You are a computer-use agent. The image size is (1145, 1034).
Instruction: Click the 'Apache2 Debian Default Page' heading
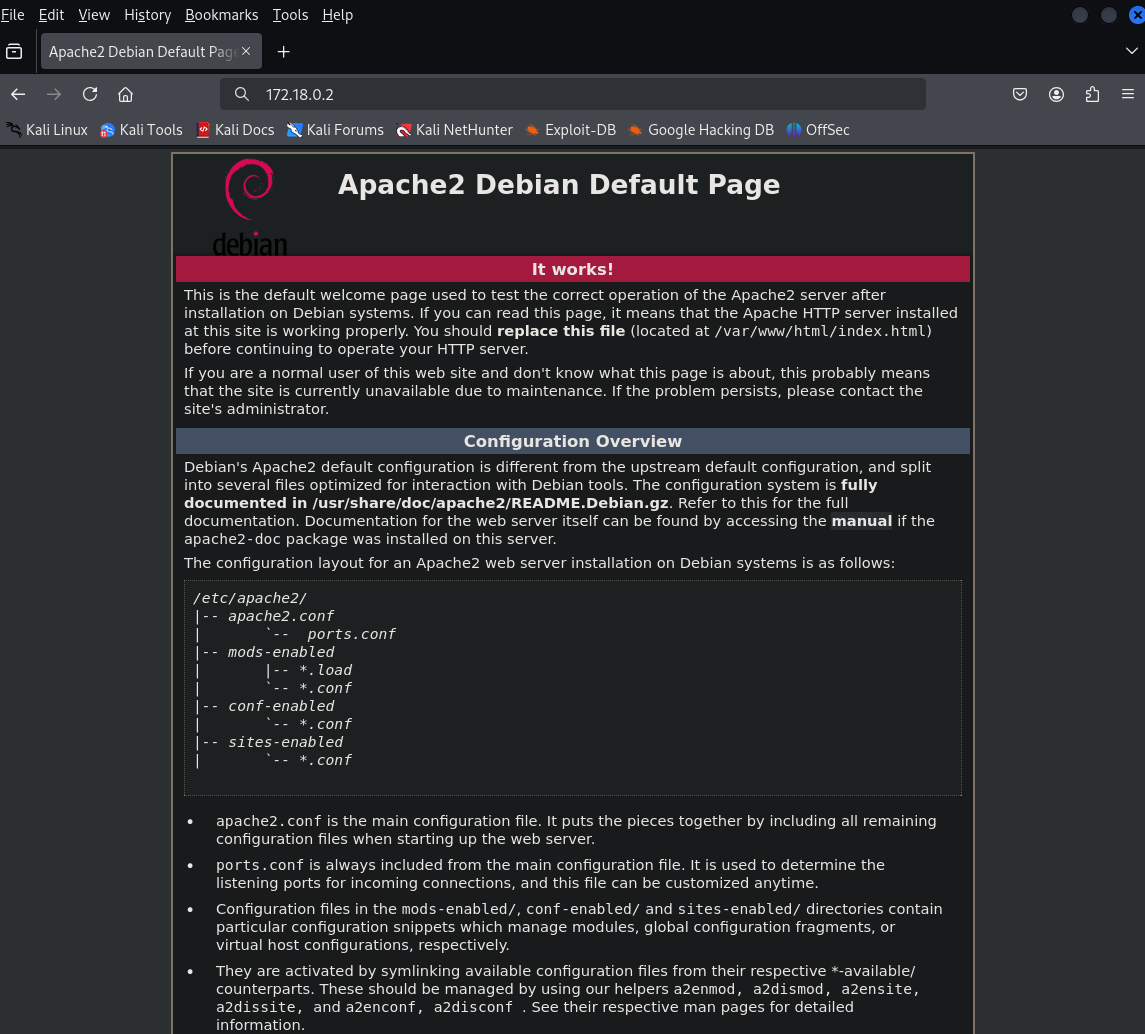pyautogui.click(x=559, y=185)
